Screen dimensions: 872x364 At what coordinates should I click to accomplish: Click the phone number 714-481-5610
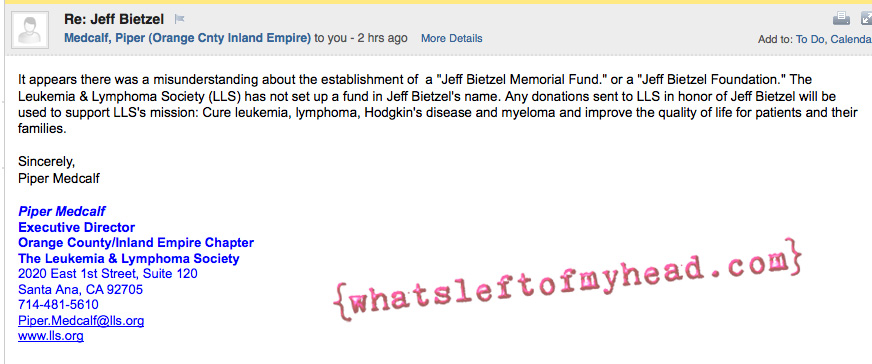[58, 305]
